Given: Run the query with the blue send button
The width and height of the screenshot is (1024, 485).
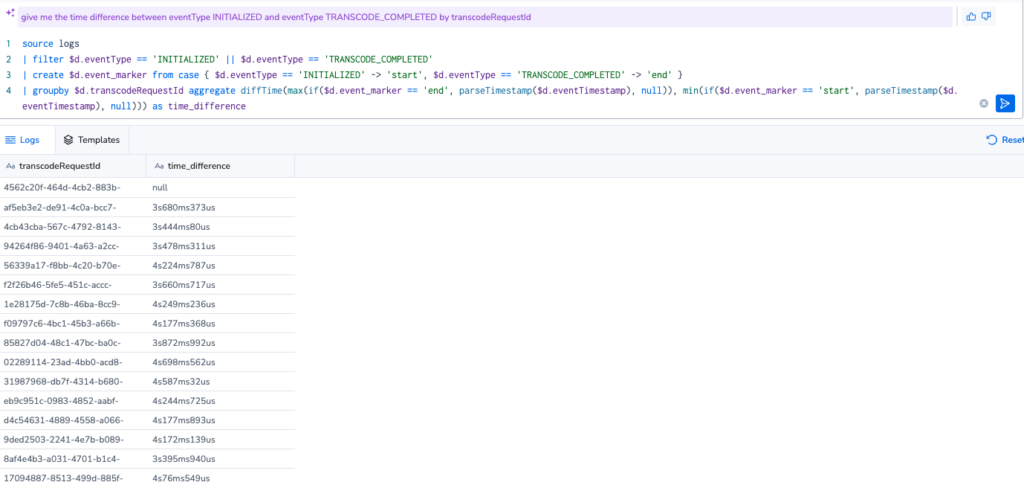Looking at the screenshot, I should tap(1005, 103).
